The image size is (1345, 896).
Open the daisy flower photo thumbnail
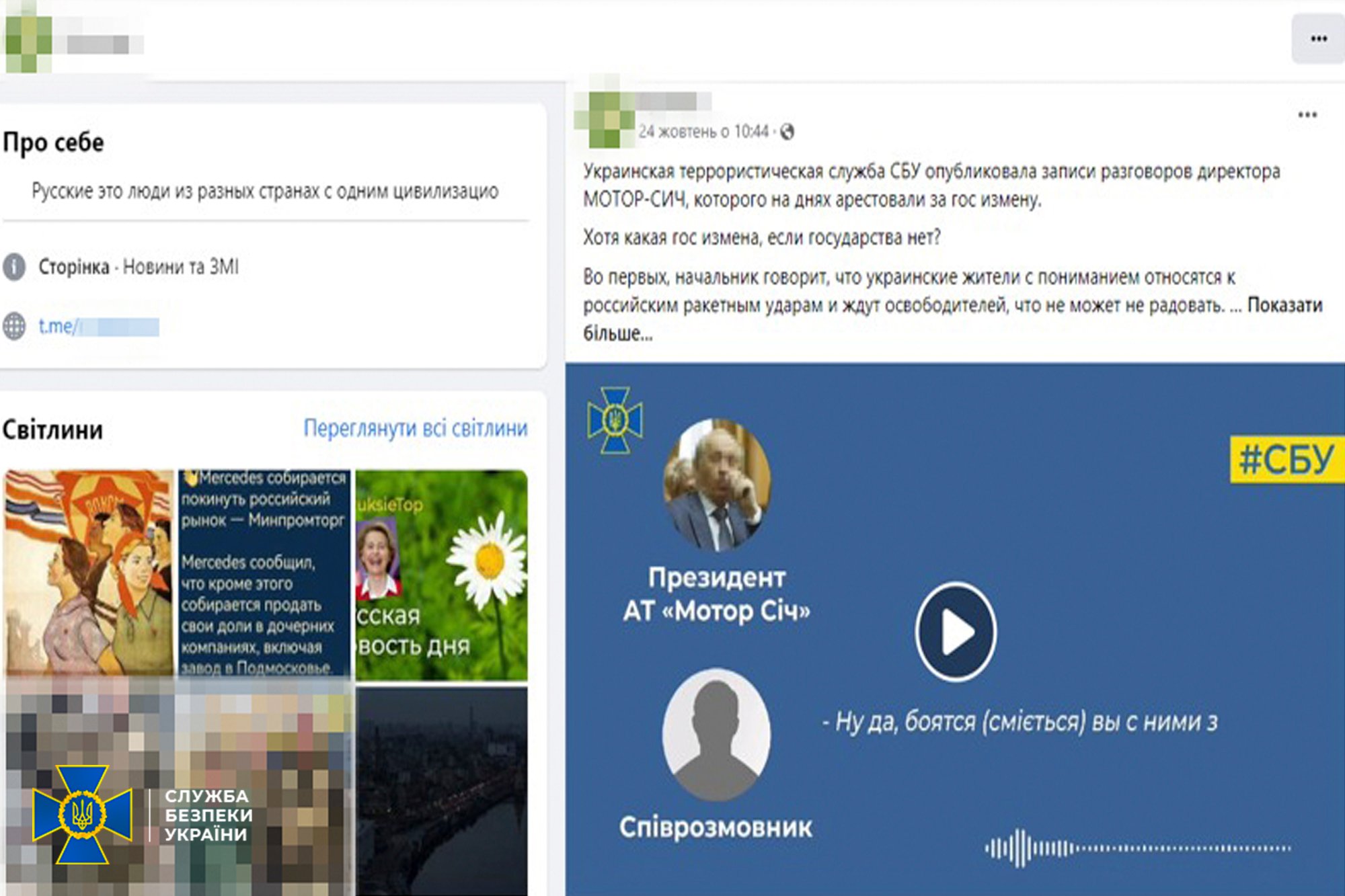442,575
